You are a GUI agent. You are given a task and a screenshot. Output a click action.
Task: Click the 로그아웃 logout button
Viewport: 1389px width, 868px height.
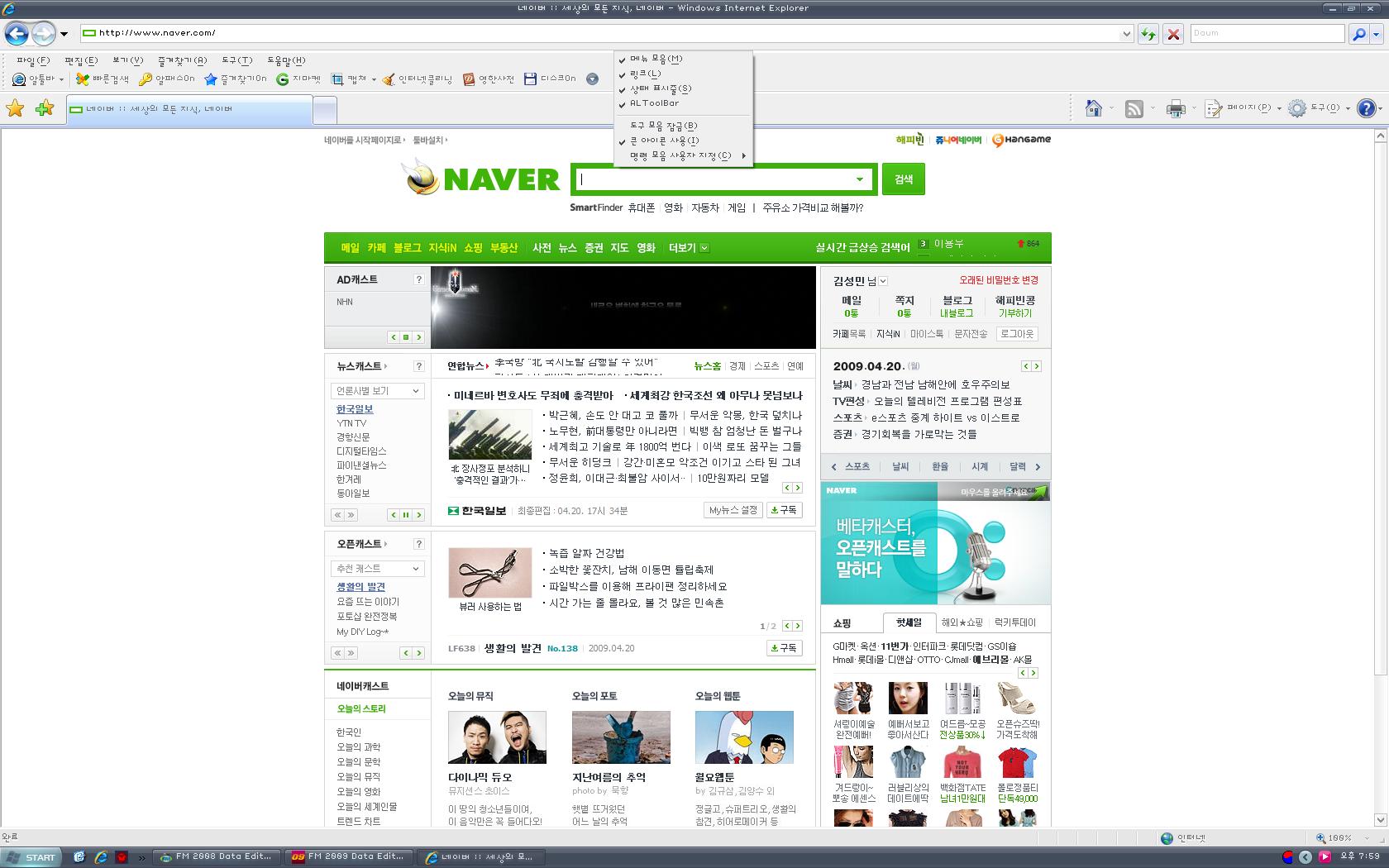[1016, 334]
